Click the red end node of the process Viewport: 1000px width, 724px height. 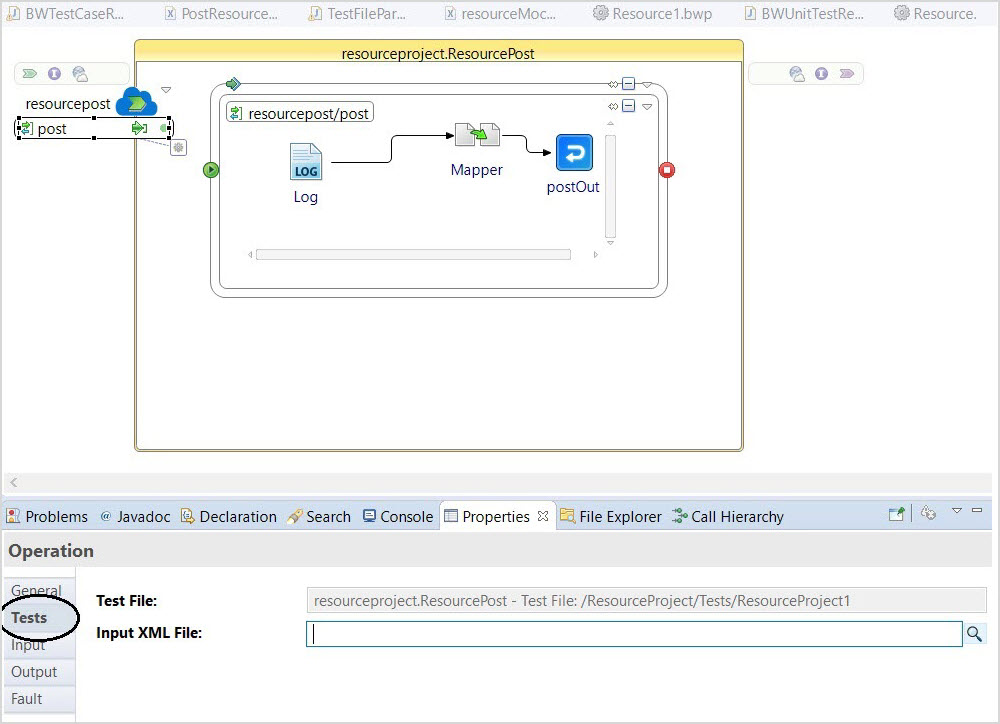click(667, 170)
